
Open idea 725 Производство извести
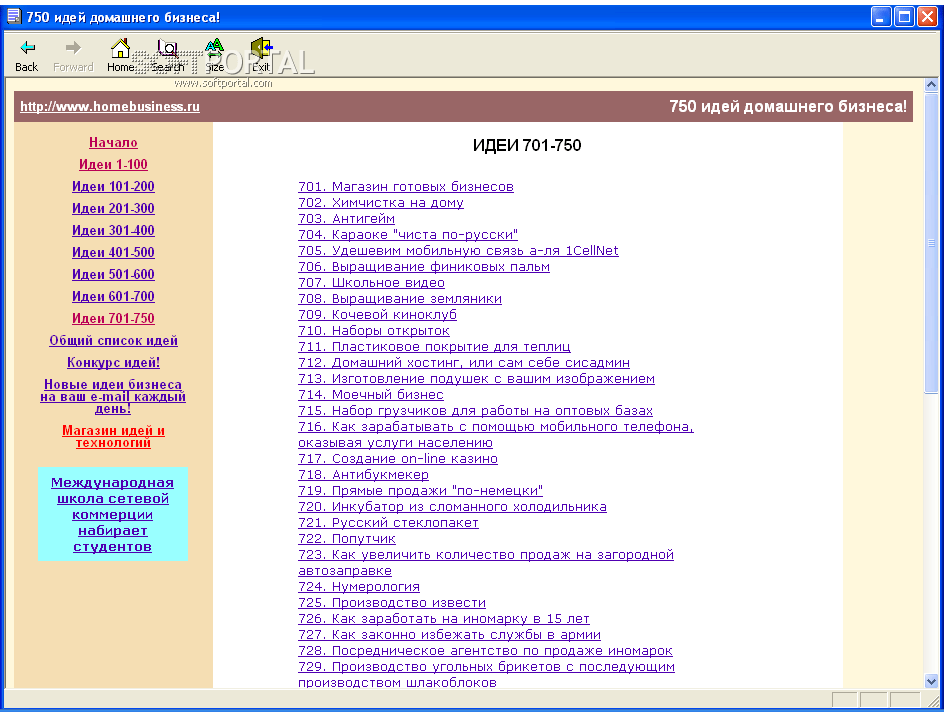(392, 602)
